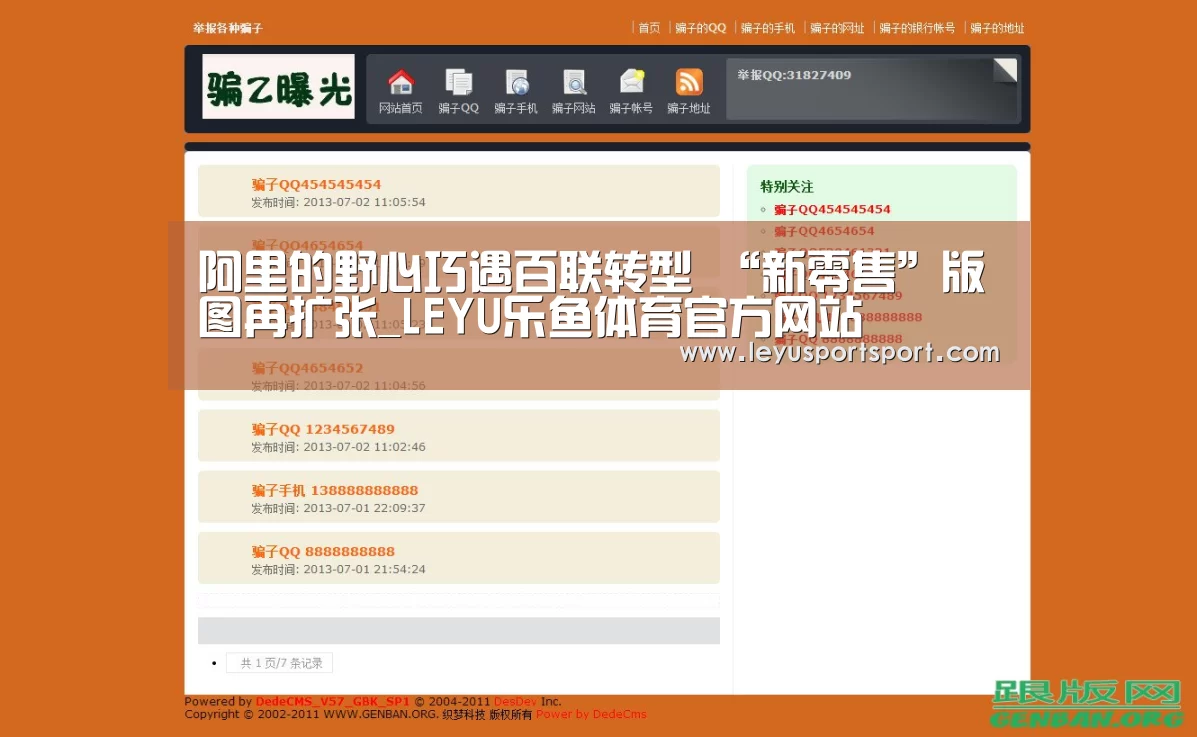Click the 骗Z曝光 site logo
This screenshot has width=1197, height=737.
(x=278, y=86)
